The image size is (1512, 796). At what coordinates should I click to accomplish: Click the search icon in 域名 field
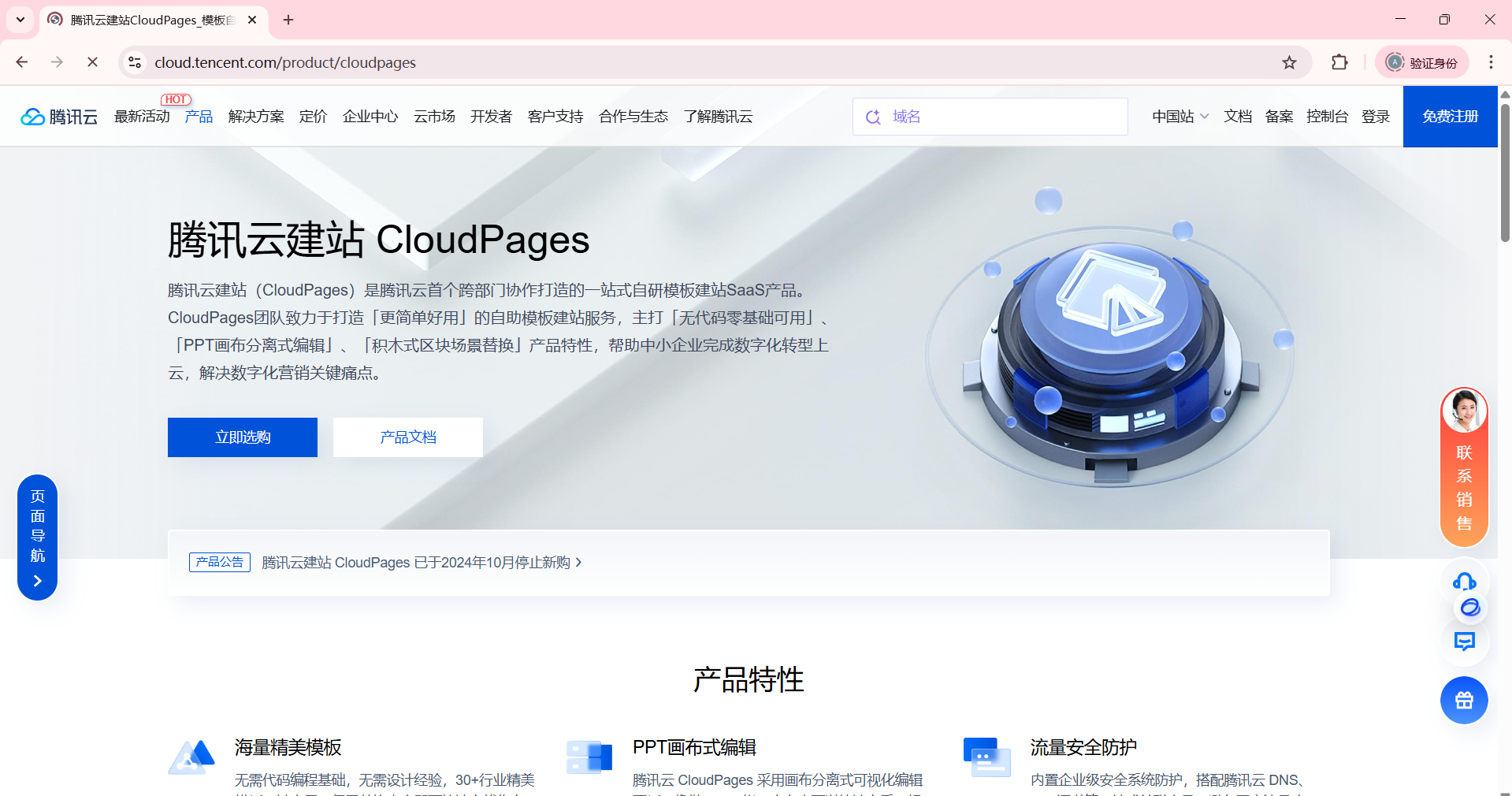click(x=873, y=117)
